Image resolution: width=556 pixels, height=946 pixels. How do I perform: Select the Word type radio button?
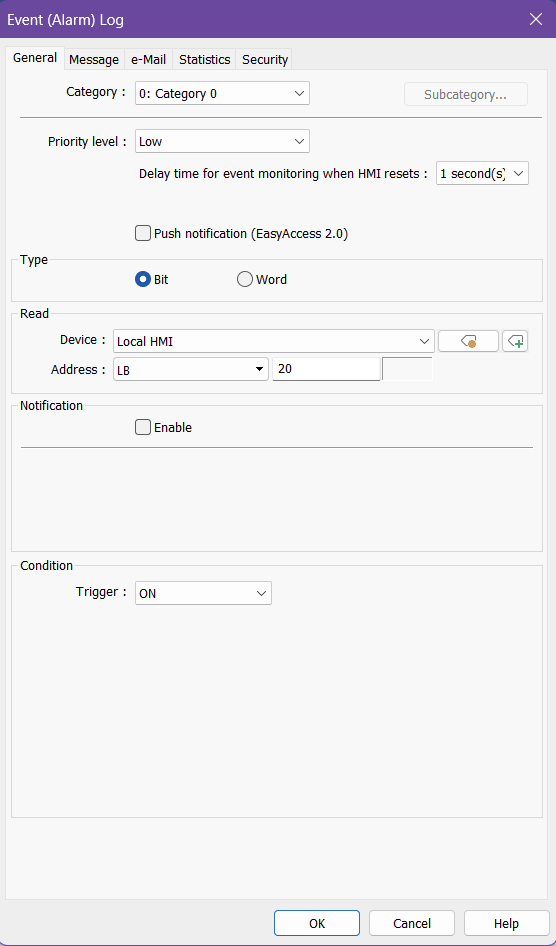coord(244,279)
